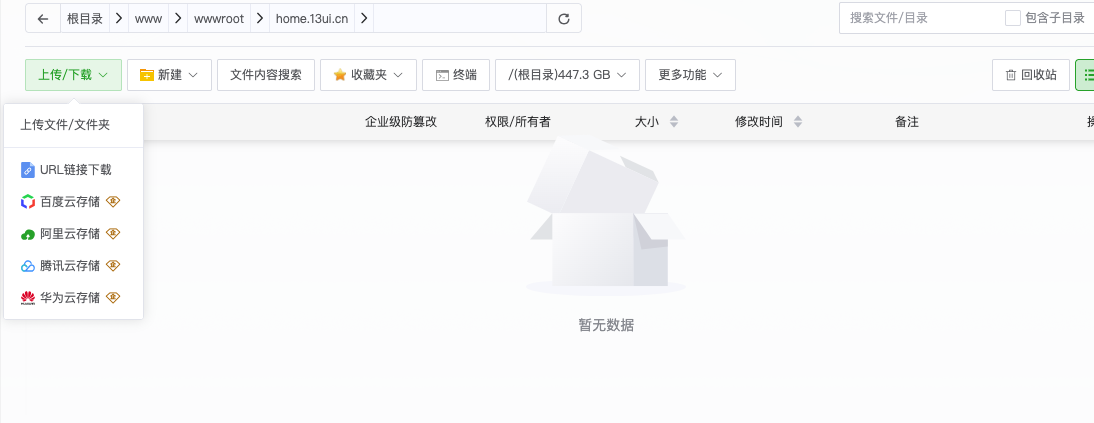Image resolution: width=1094 pixels, height=423 pixels.
Task: Click the Aliyun cloud storage icon
Action: [28, 234]
